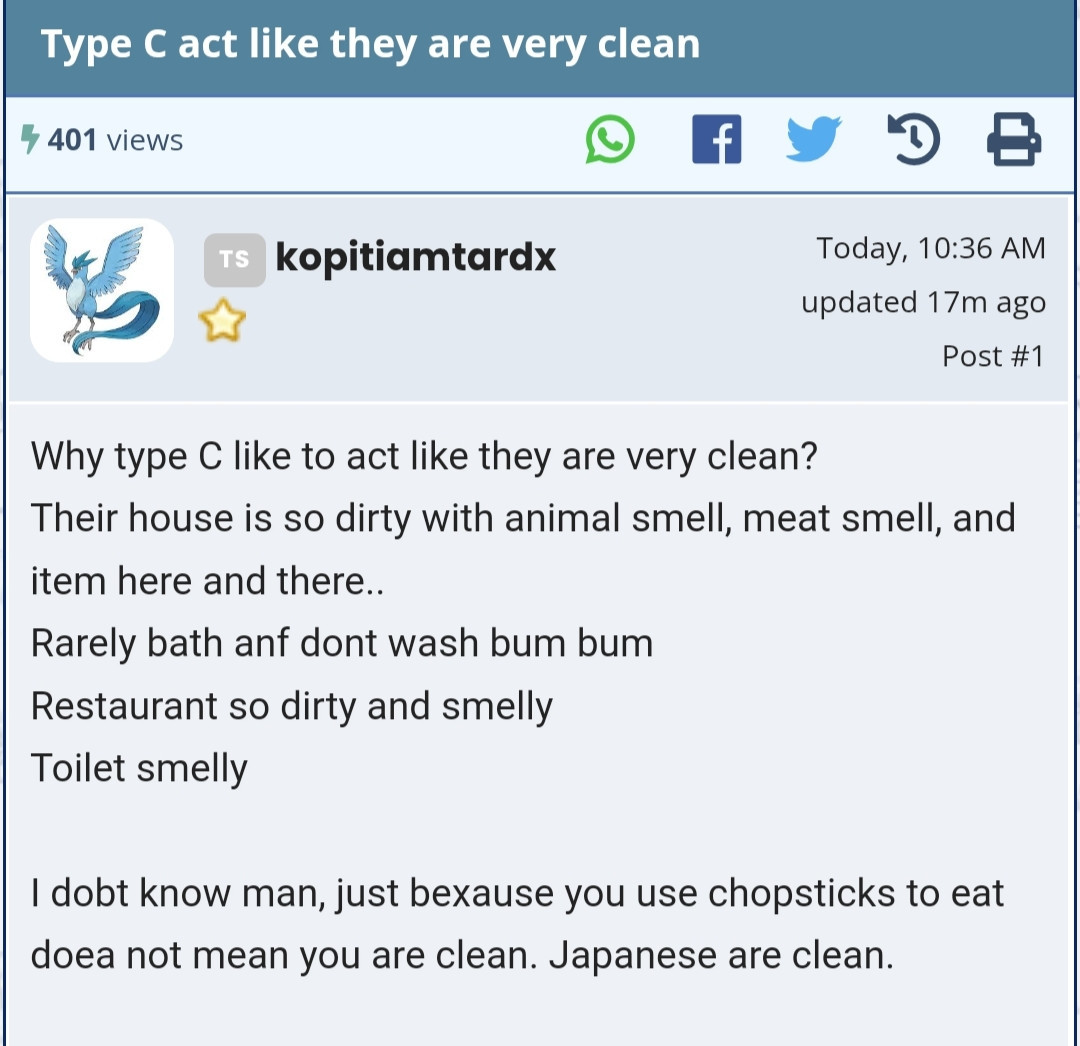1080x1046 pixels.
Task: Click the TS badge next to the username
Action: pos(235,258)
